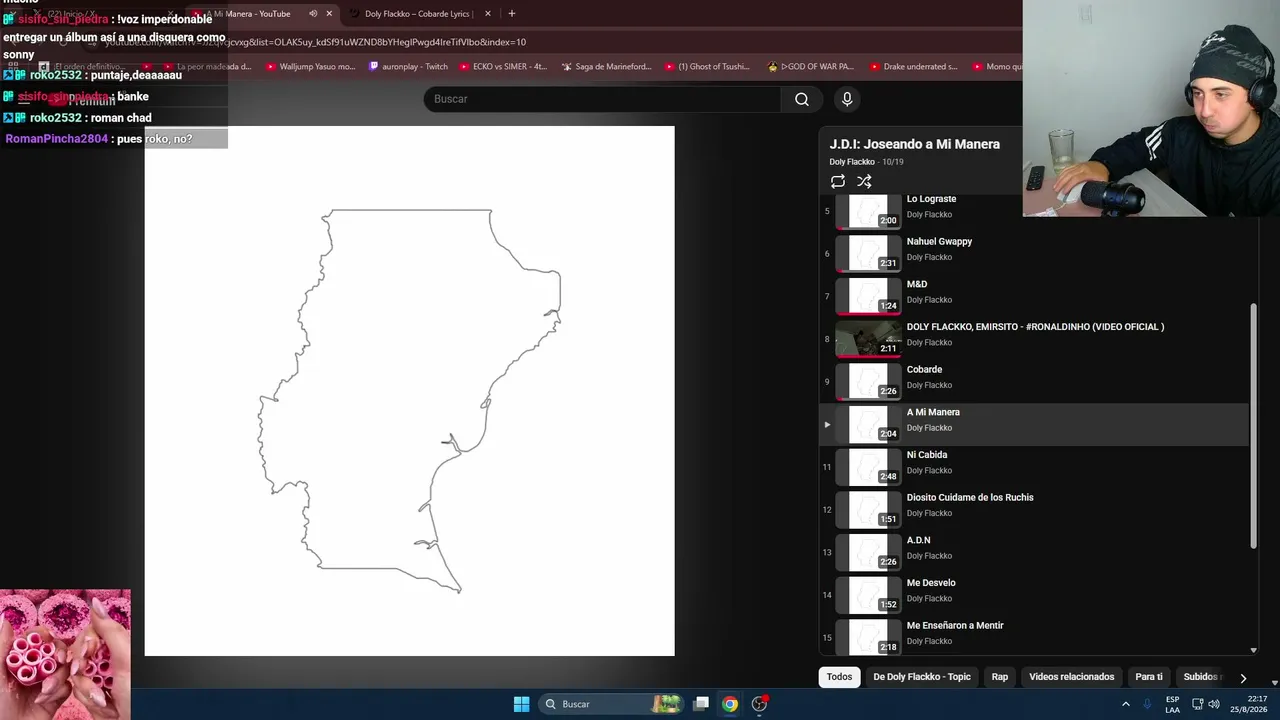Viewport: 1280px width, 720px height.
Task: Open ECKO vs SIMER bookmark
Action: pos(503,67)
